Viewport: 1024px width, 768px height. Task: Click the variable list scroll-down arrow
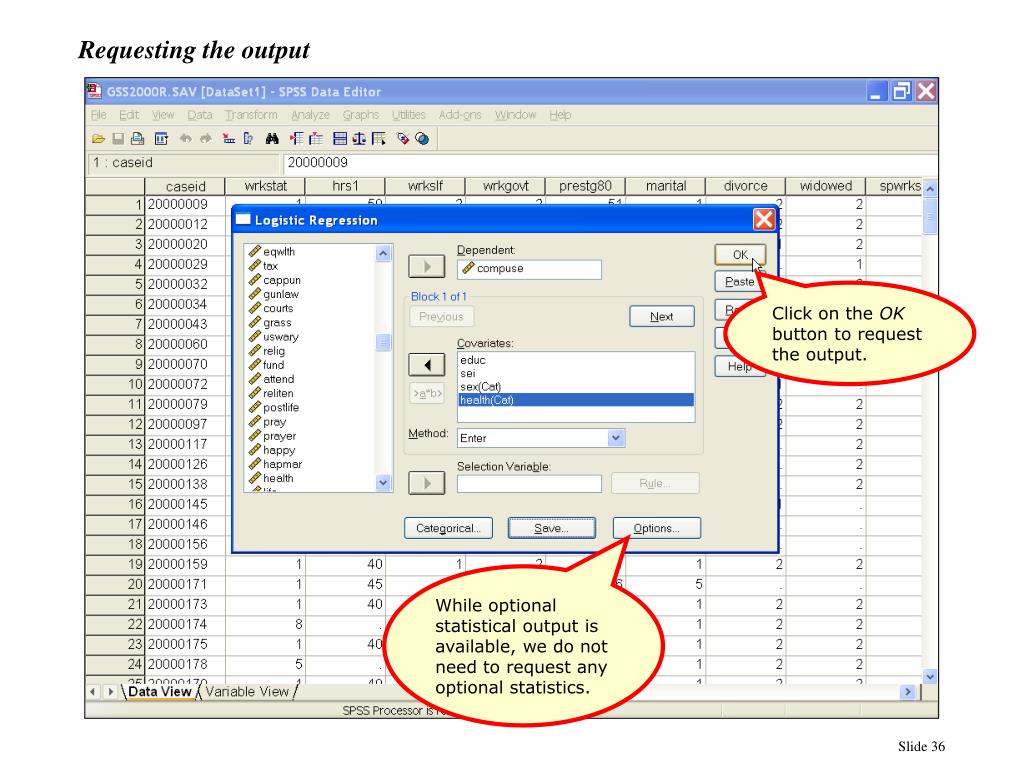383,483
